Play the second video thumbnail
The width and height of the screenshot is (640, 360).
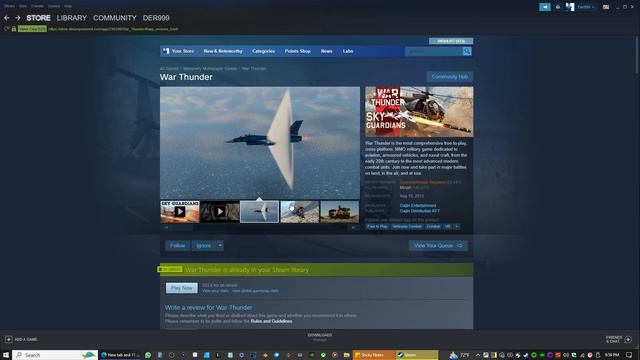pyautogui.click(x=220, y=211)
